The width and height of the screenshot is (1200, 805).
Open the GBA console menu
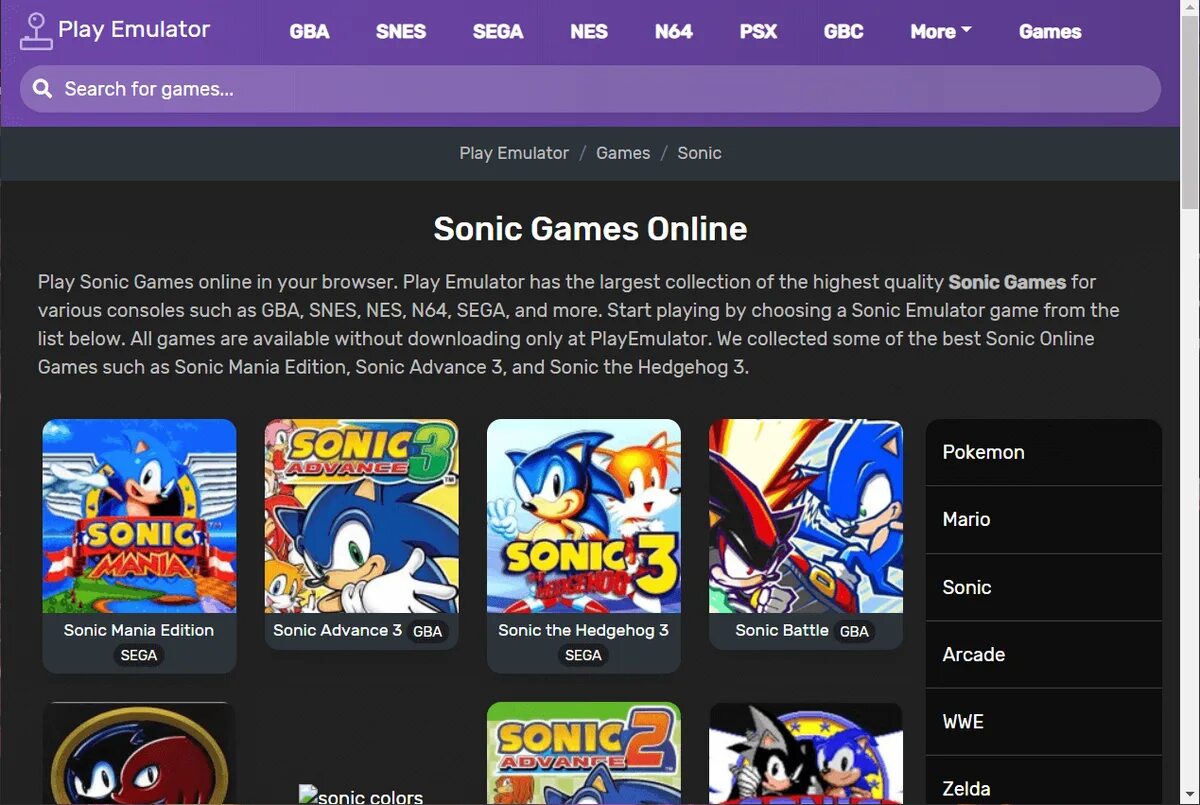pos(309,31)
